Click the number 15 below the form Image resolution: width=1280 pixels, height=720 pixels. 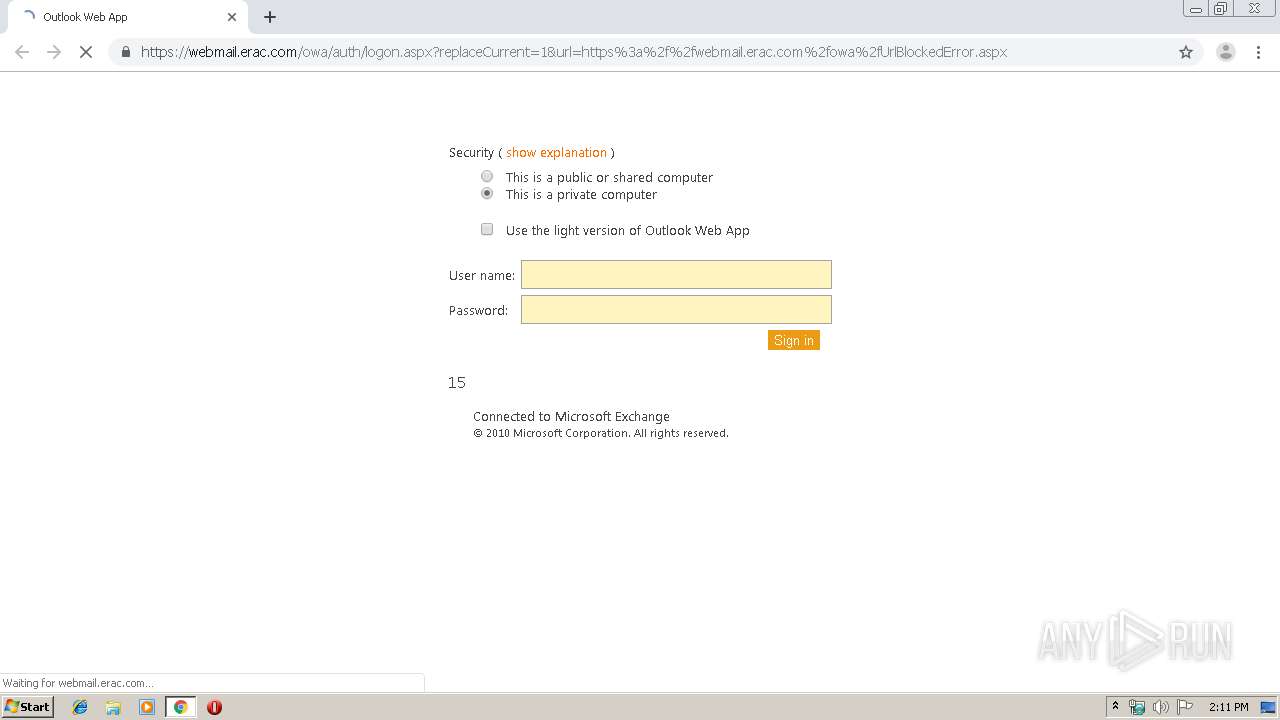point(457,382)
